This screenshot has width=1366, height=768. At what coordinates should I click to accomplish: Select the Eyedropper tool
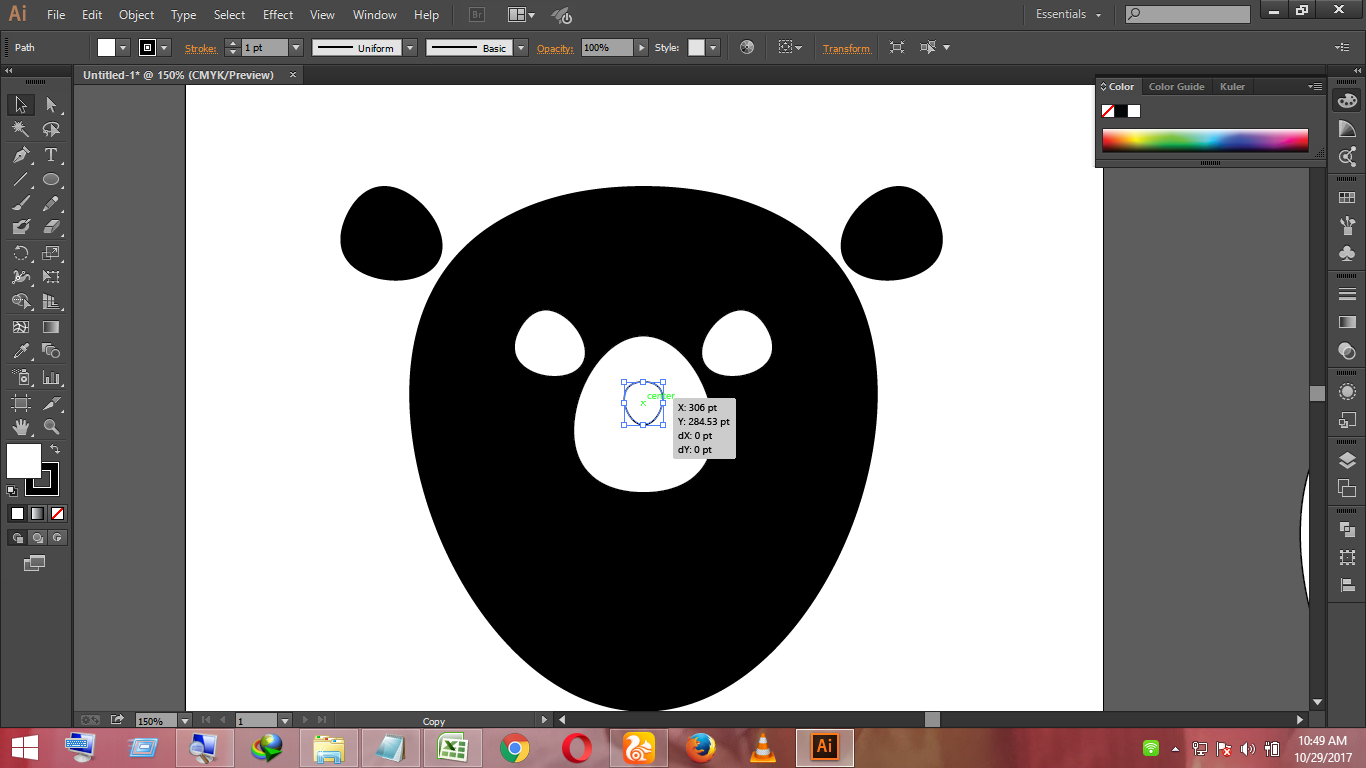[21, 351]
